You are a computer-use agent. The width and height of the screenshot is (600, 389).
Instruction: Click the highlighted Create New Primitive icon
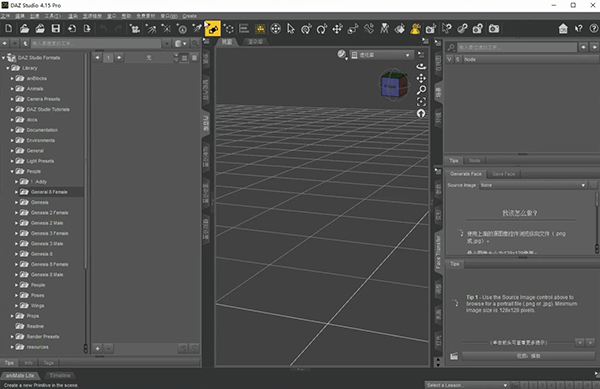[213, 29]
